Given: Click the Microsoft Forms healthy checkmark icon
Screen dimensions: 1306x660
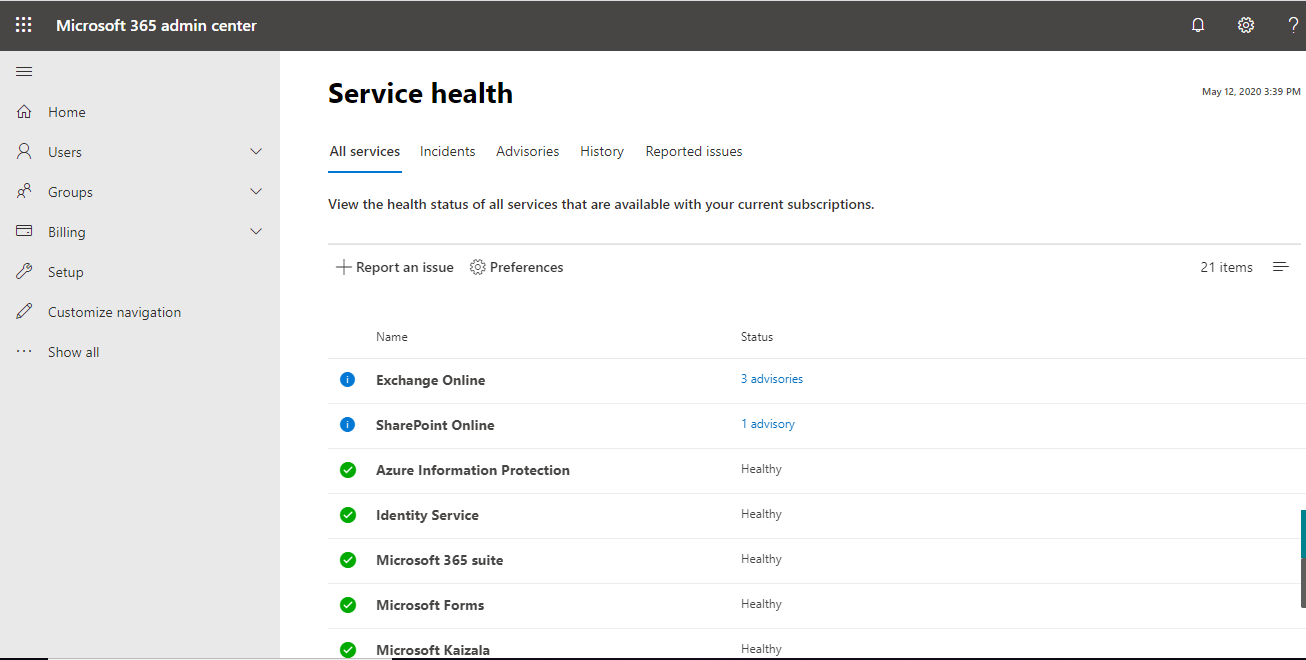Looking at the screenshot, I should point(348,605).
